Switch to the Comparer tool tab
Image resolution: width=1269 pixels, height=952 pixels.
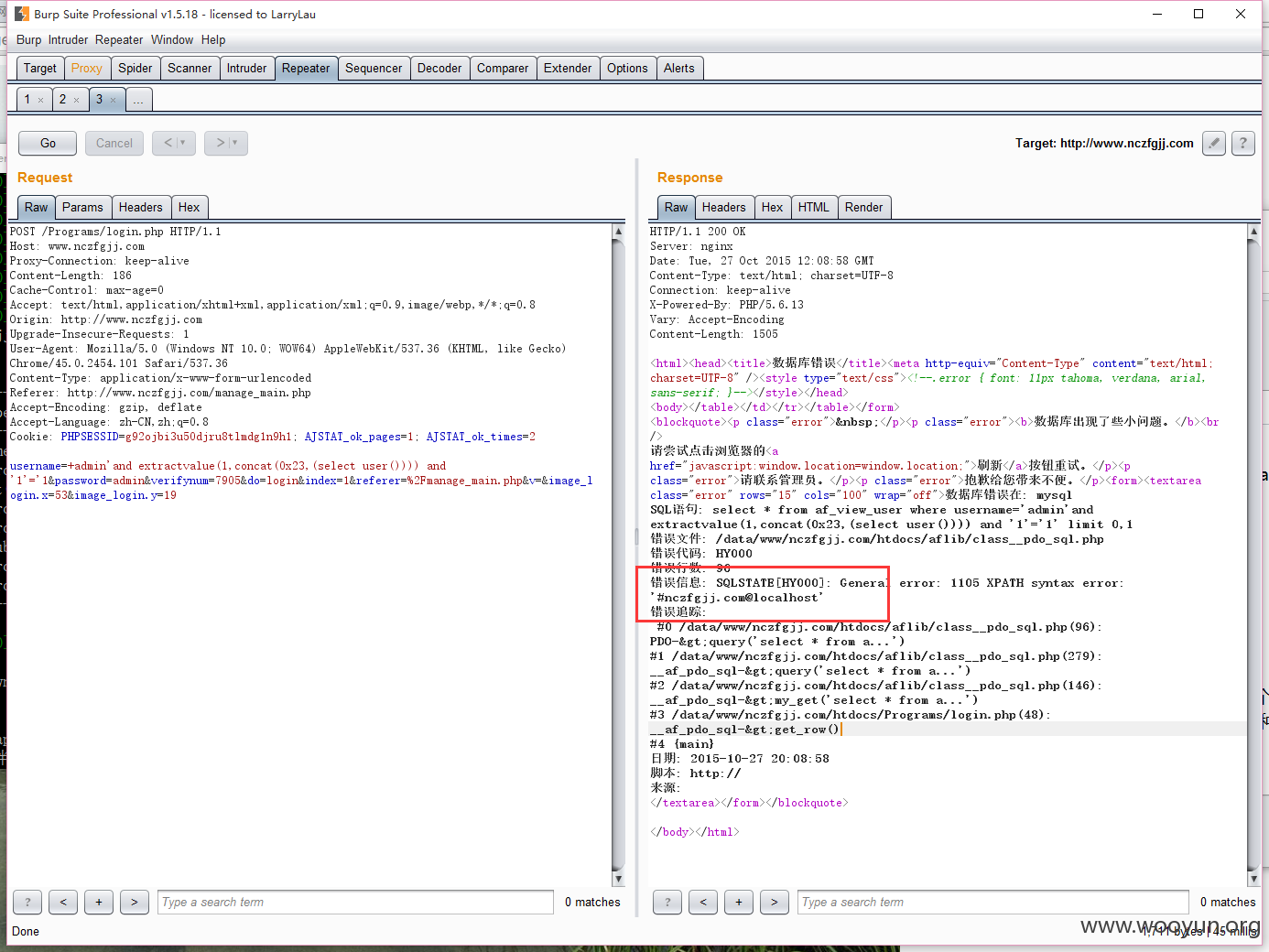click(503, 68)
